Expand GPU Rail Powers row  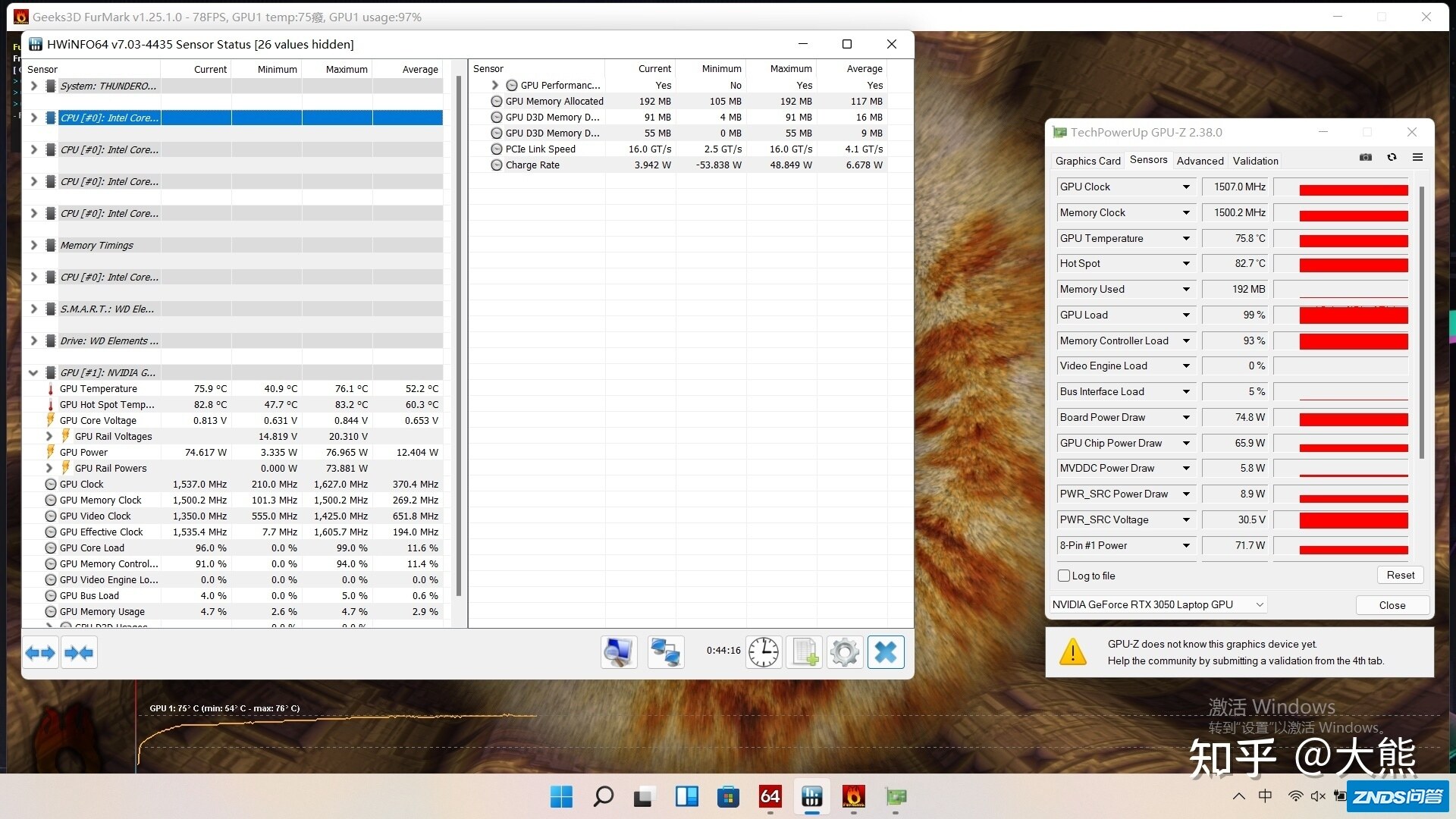pyautogui.click(x=49, y=468)
